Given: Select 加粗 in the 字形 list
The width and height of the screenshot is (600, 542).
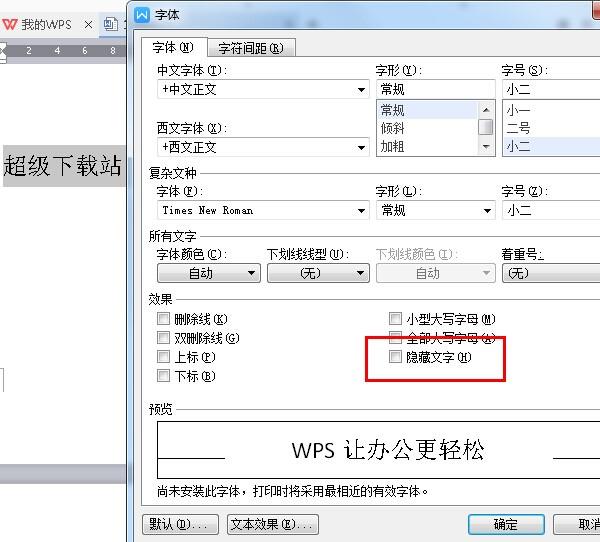Looking at the screenshot, I should 428,147.
